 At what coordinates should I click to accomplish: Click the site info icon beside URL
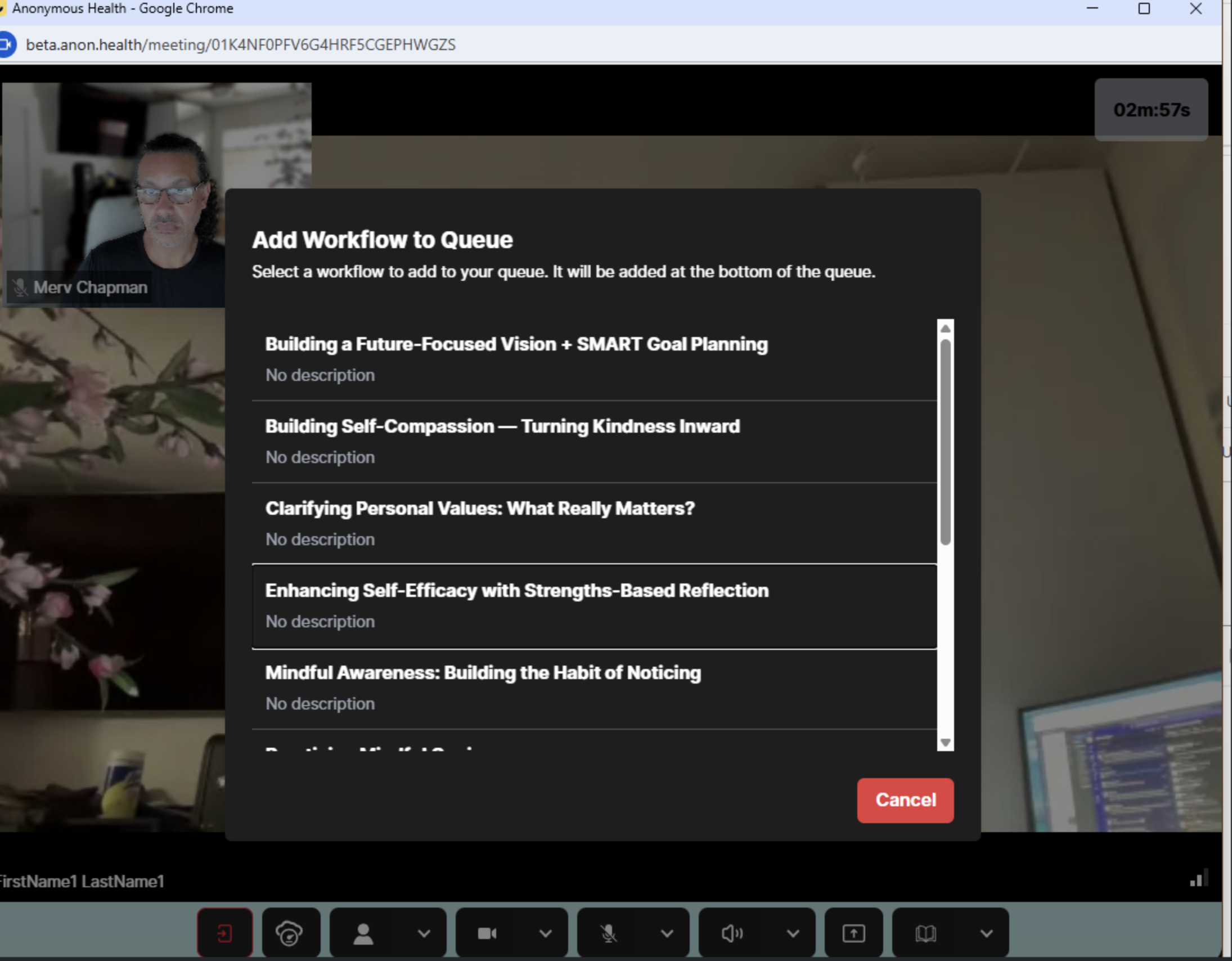(x=7, y=44)
